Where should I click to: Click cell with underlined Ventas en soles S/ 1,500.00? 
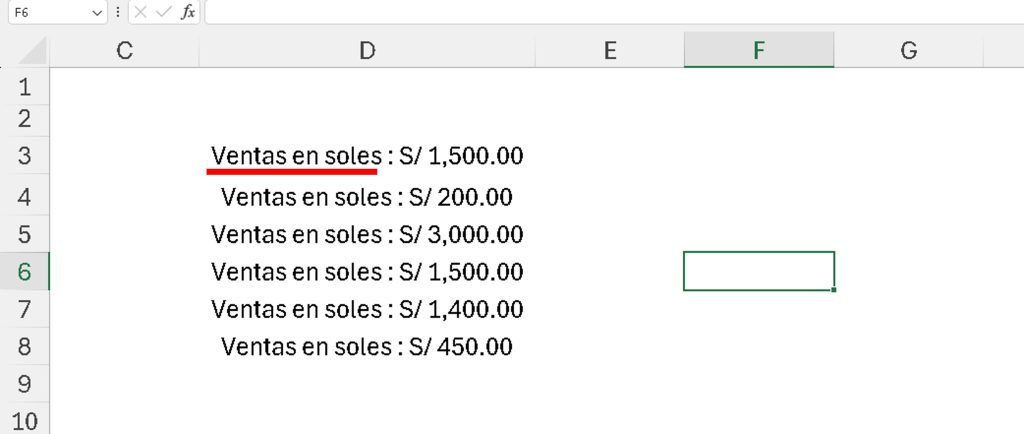pyautogui.click(x=367, y=156)
